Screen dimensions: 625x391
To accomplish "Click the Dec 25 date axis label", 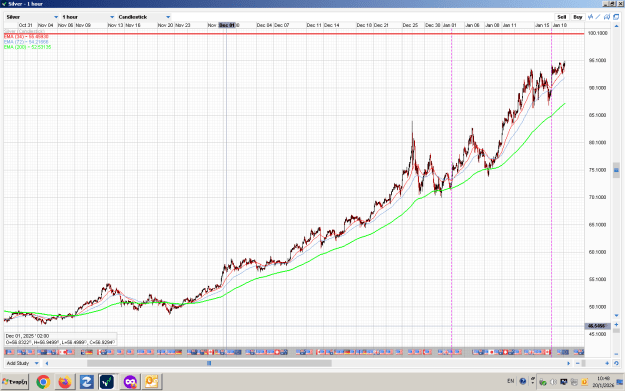I will [x=410, y=25].
